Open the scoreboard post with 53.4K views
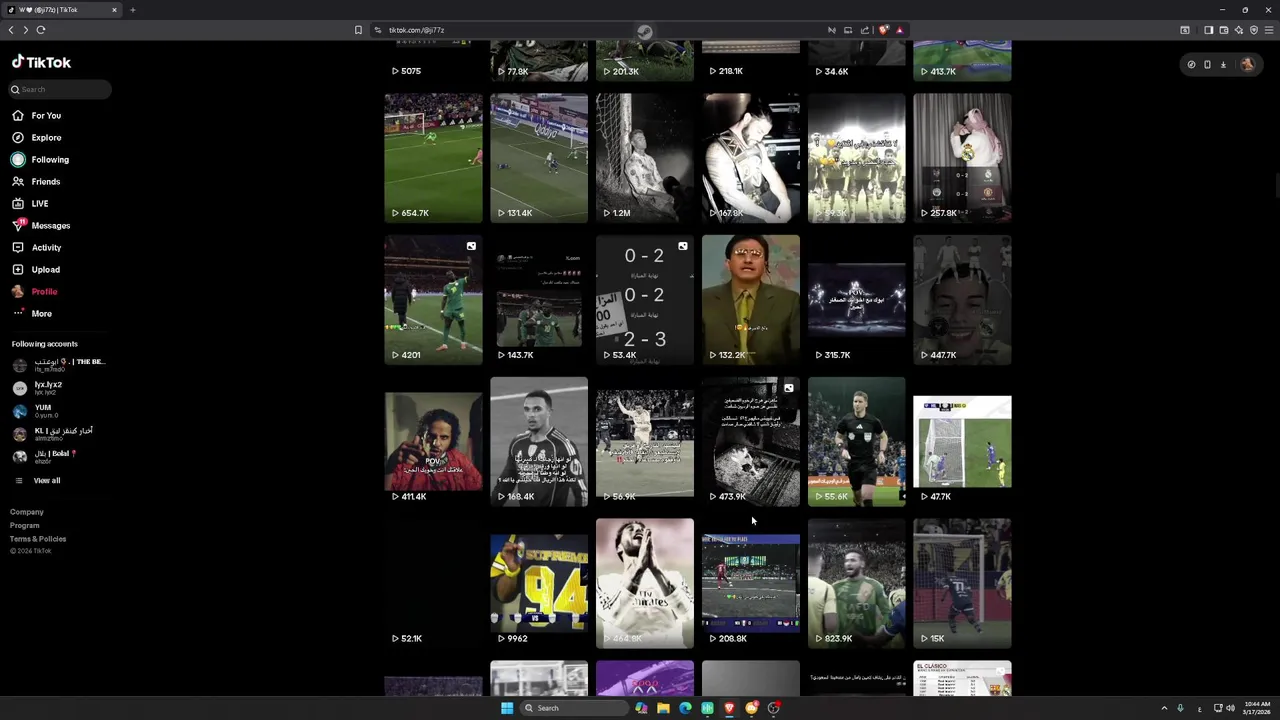This screenshot has width=1280, height=720. (645, 300)
